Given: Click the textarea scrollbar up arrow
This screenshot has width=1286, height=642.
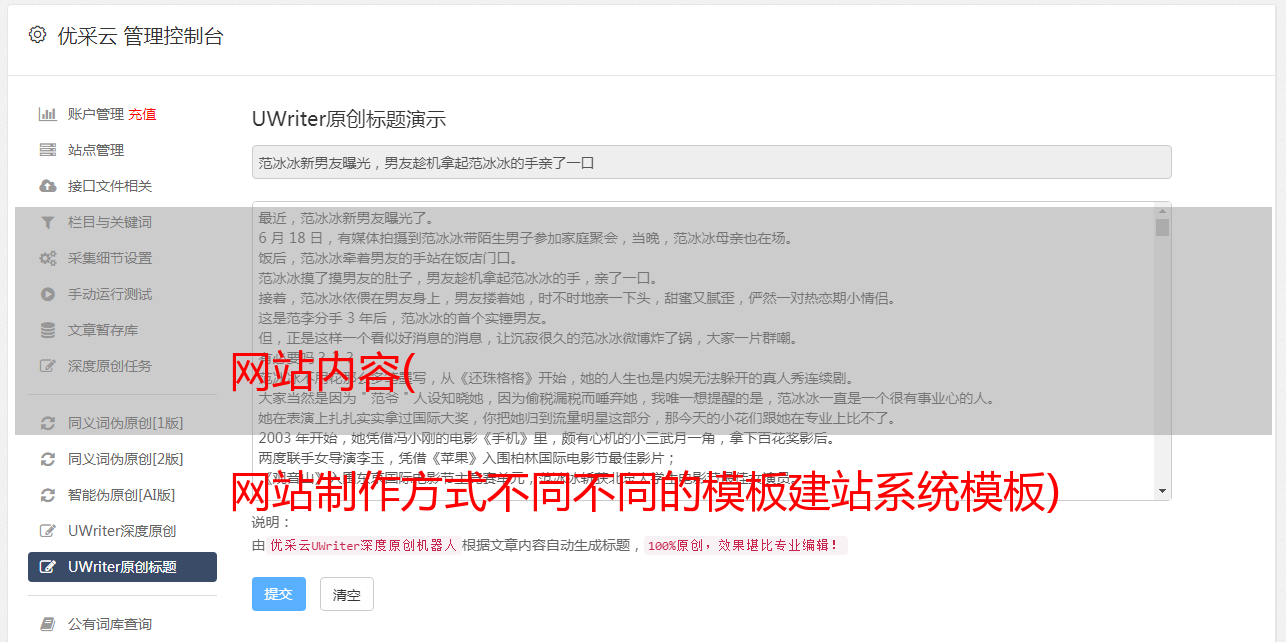Looking at the screenshot, I should pos(1162,211).
